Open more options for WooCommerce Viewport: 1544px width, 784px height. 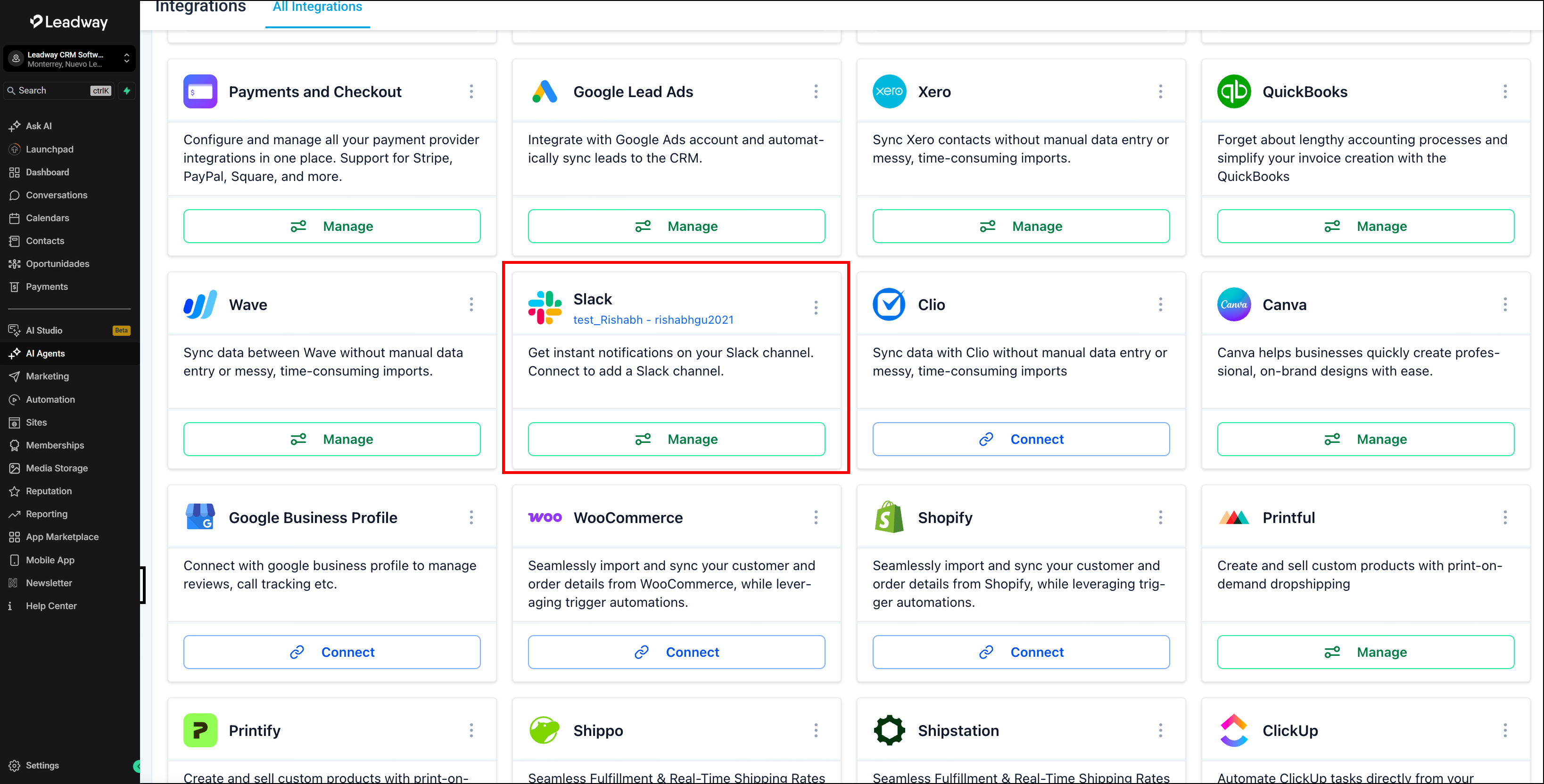816,517
